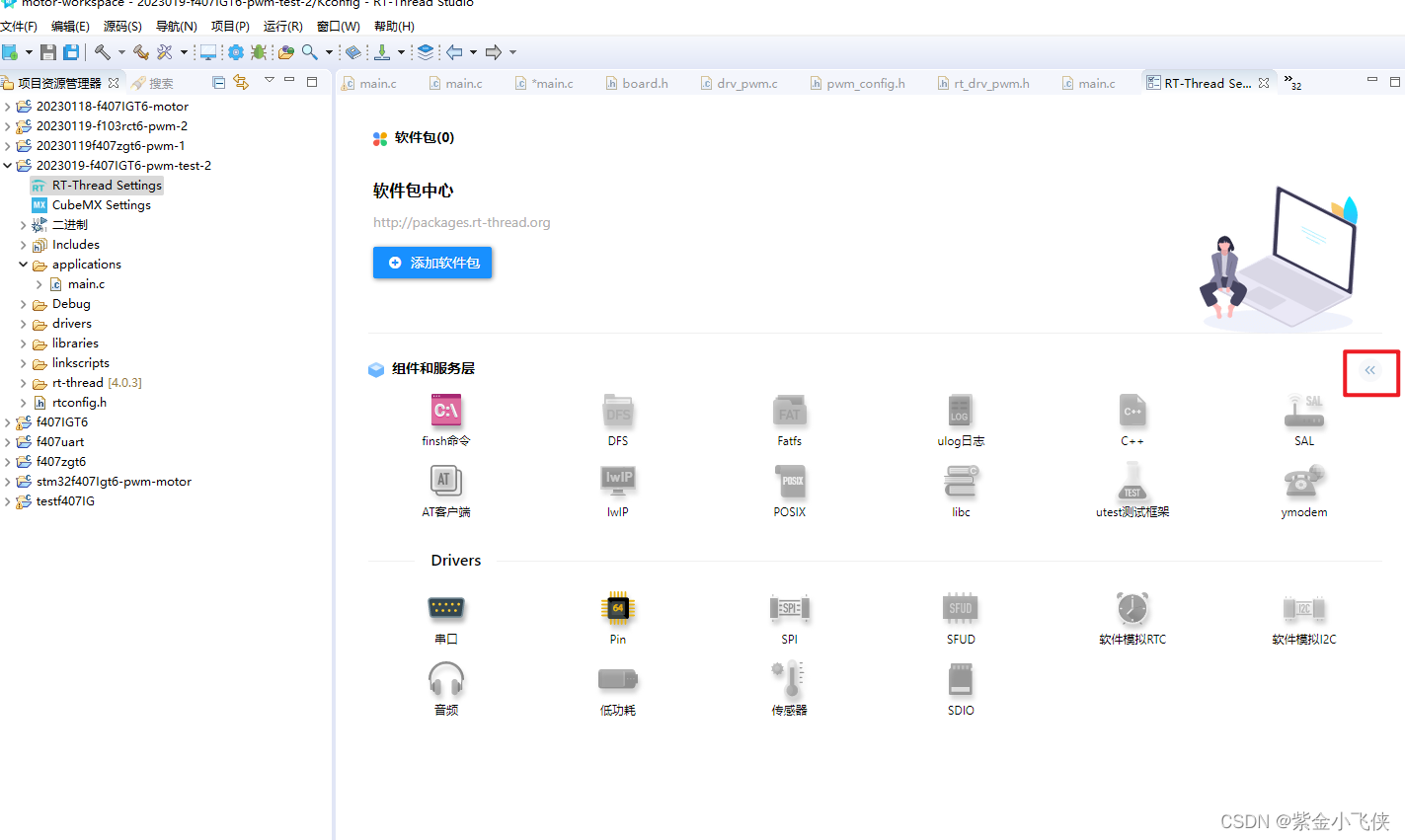Open the project explorer view menu triangle
The image size is (1405, 840).
click(x=269, y=81)
